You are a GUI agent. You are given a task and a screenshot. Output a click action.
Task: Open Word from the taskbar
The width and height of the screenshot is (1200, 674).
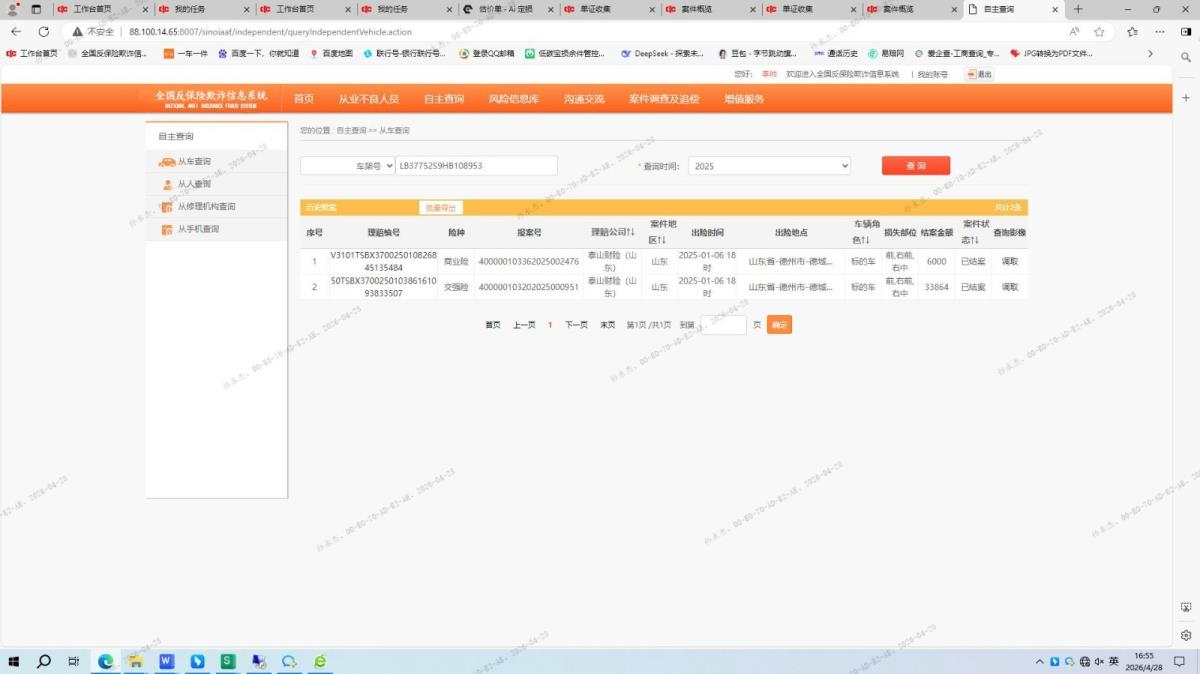coord(166,661)
